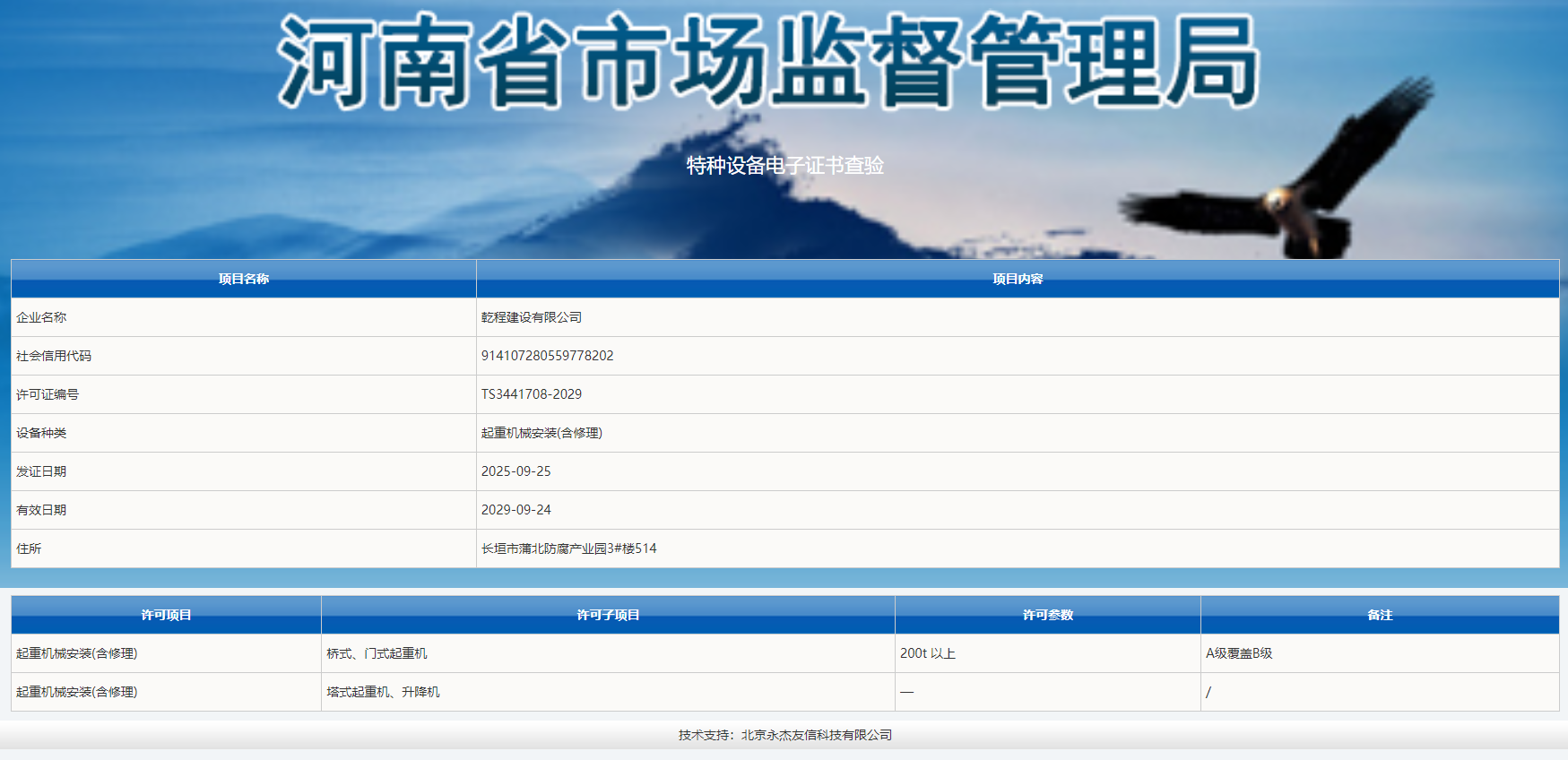Click the 许可子项目 column header
This screenshot has width=1568, height=760.
click(x=608, y=615)
